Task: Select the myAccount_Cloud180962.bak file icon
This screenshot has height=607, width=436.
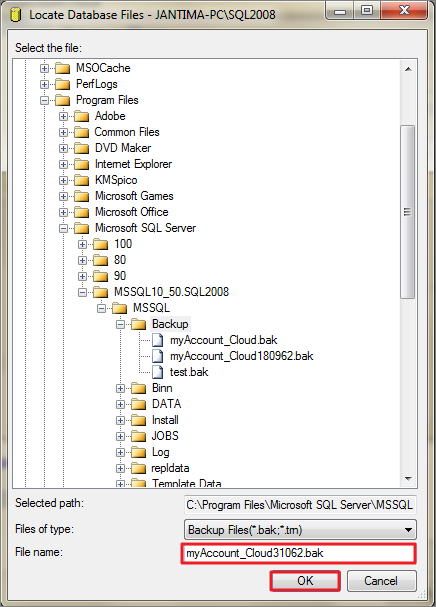Action: click(x=158, y=356)
